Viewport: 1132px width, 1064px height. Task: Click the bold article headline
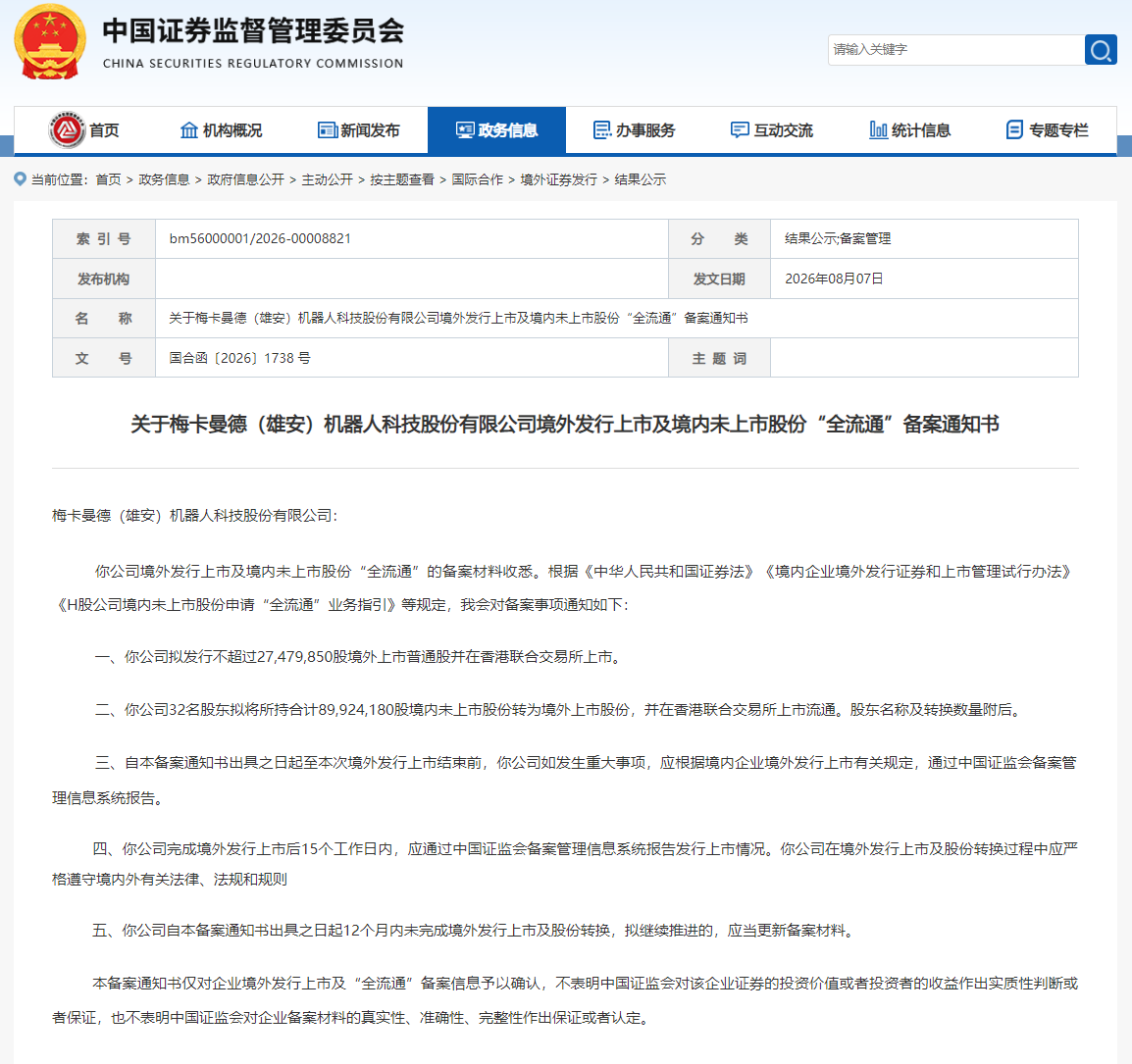click(565, 425)
